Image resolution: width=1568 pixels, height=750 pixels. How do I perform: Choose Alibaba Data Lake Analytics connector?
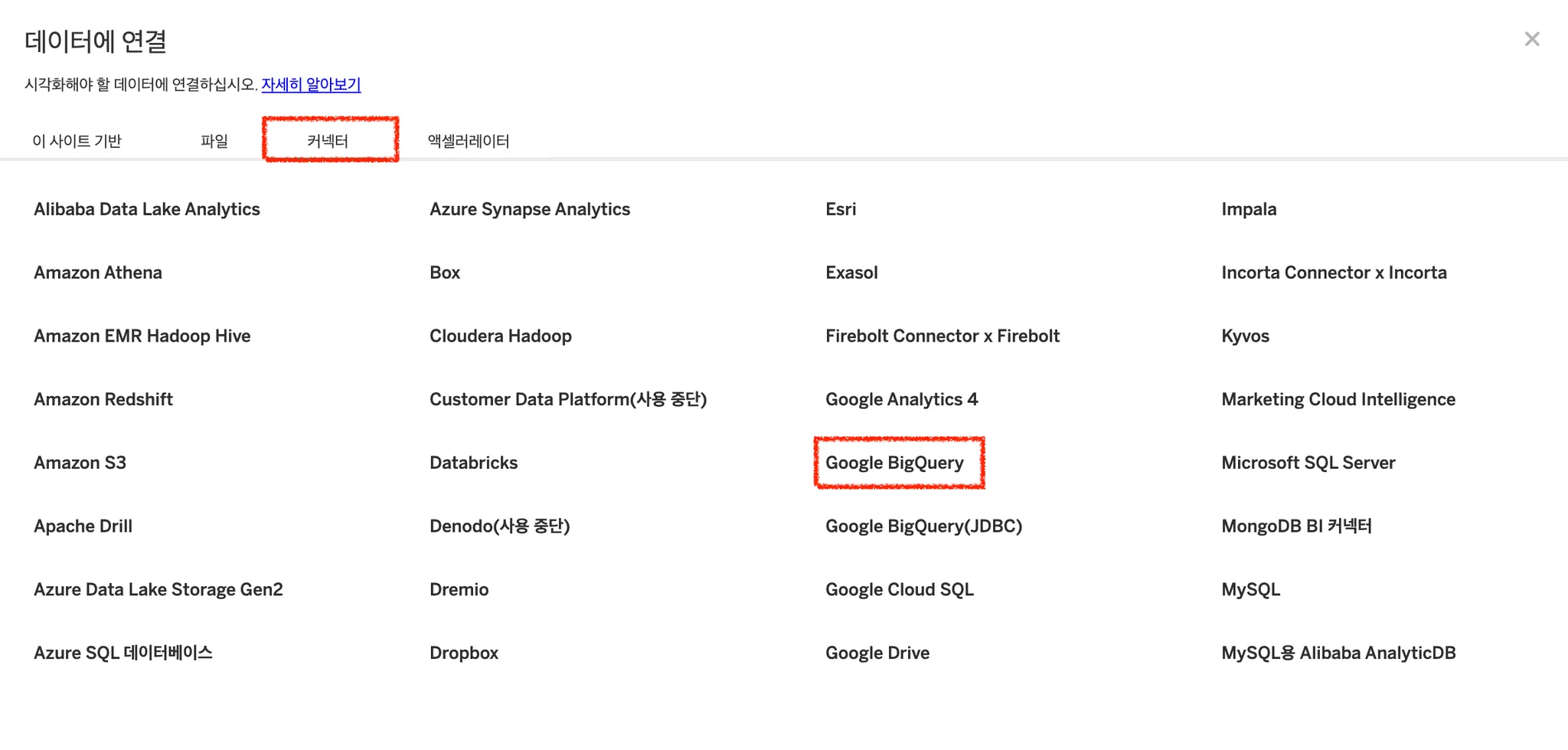tap(147, 209)
